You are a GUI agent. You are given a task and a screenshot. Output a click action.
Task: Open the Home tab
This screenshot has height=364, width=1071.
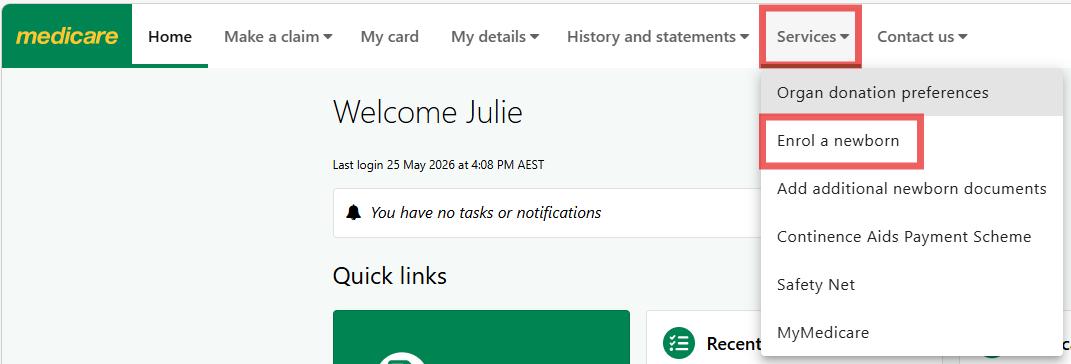[x=170, y=36]
